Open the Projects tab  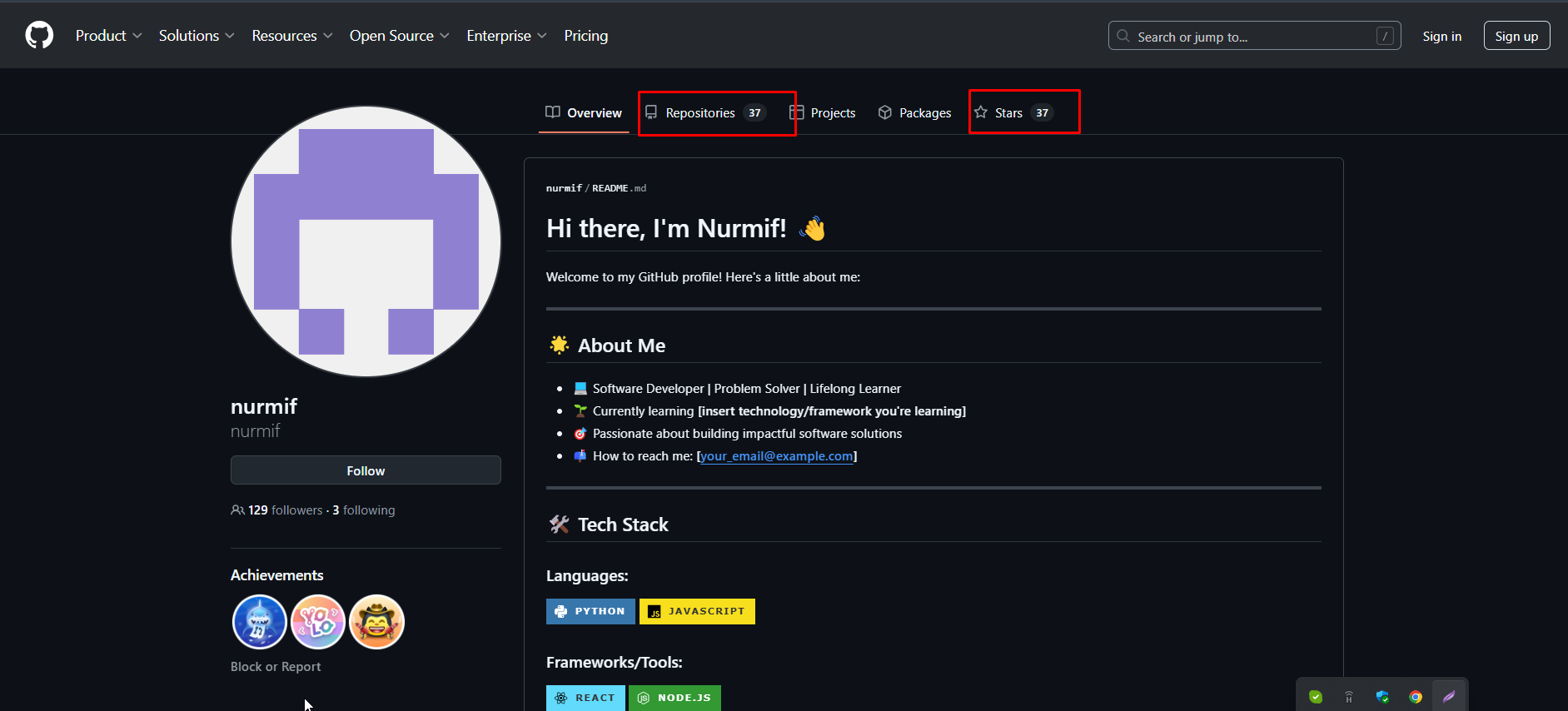[x=823, y=112]
